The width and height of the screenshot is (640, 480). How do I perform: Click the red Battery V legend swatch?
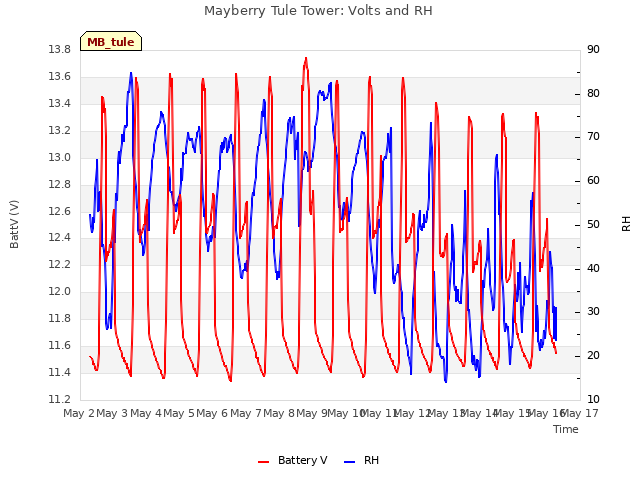click(264, 462)
